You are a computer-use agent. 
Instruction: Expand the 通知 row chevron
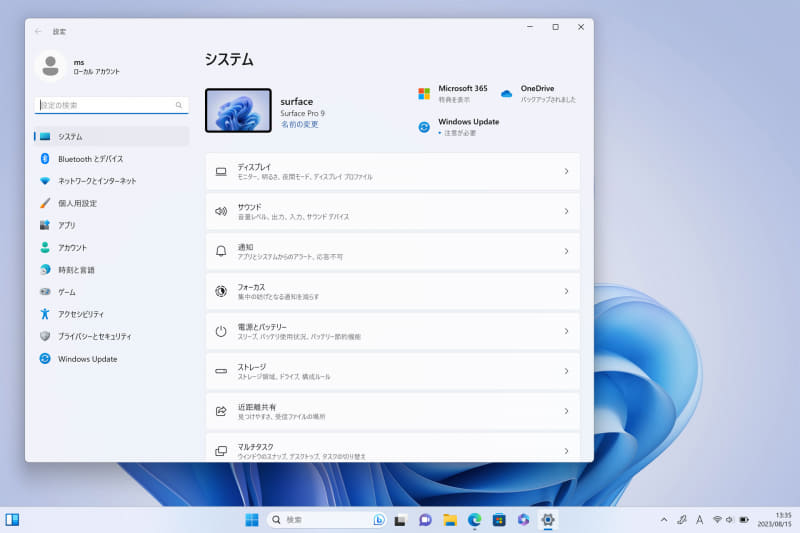pyautogui.click(x=566, y=251)
